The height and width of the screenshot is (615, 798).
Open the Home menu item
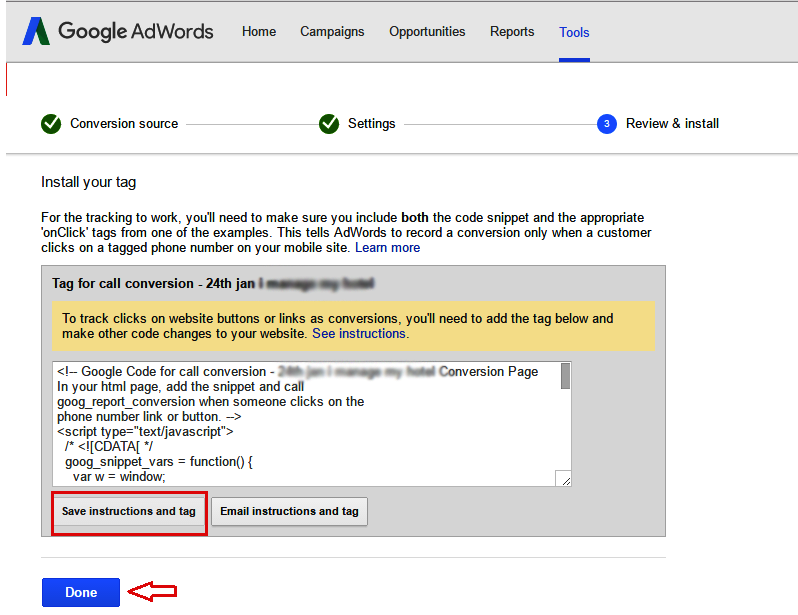(x=258, y=32)
